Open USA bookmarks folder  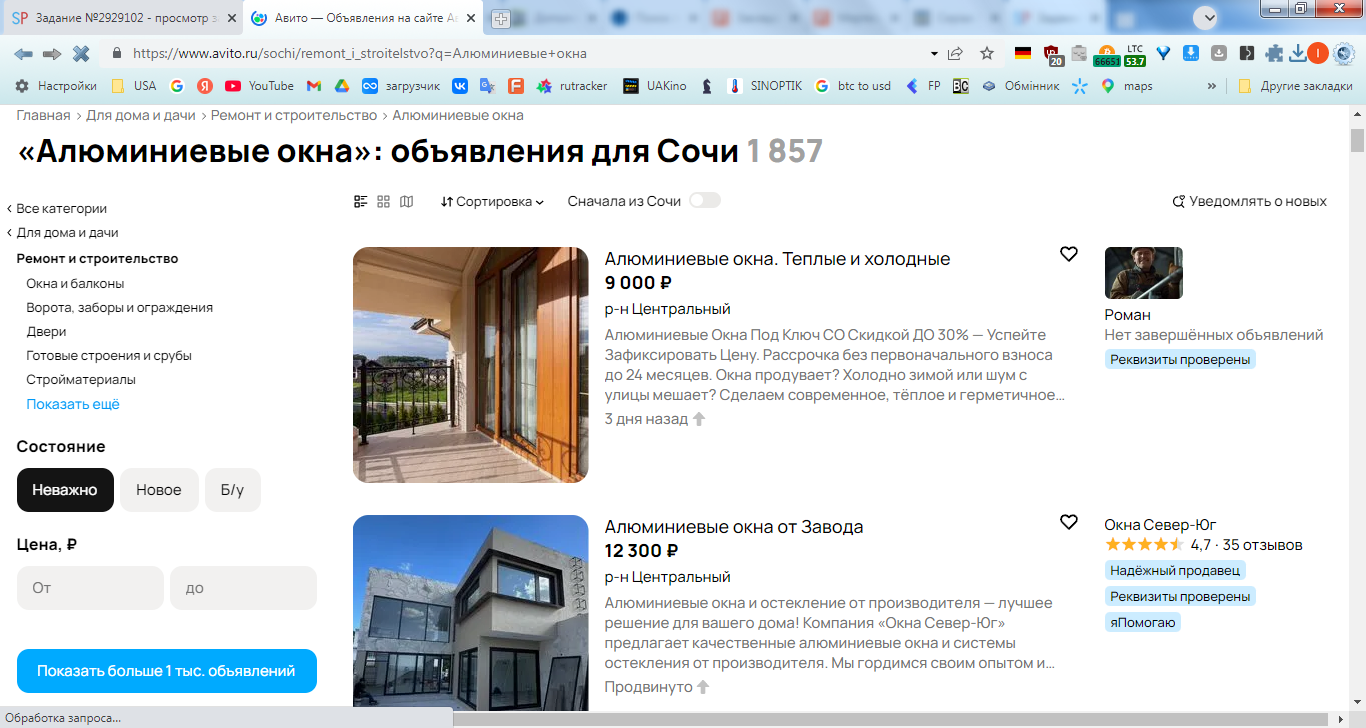coord(133,86)
